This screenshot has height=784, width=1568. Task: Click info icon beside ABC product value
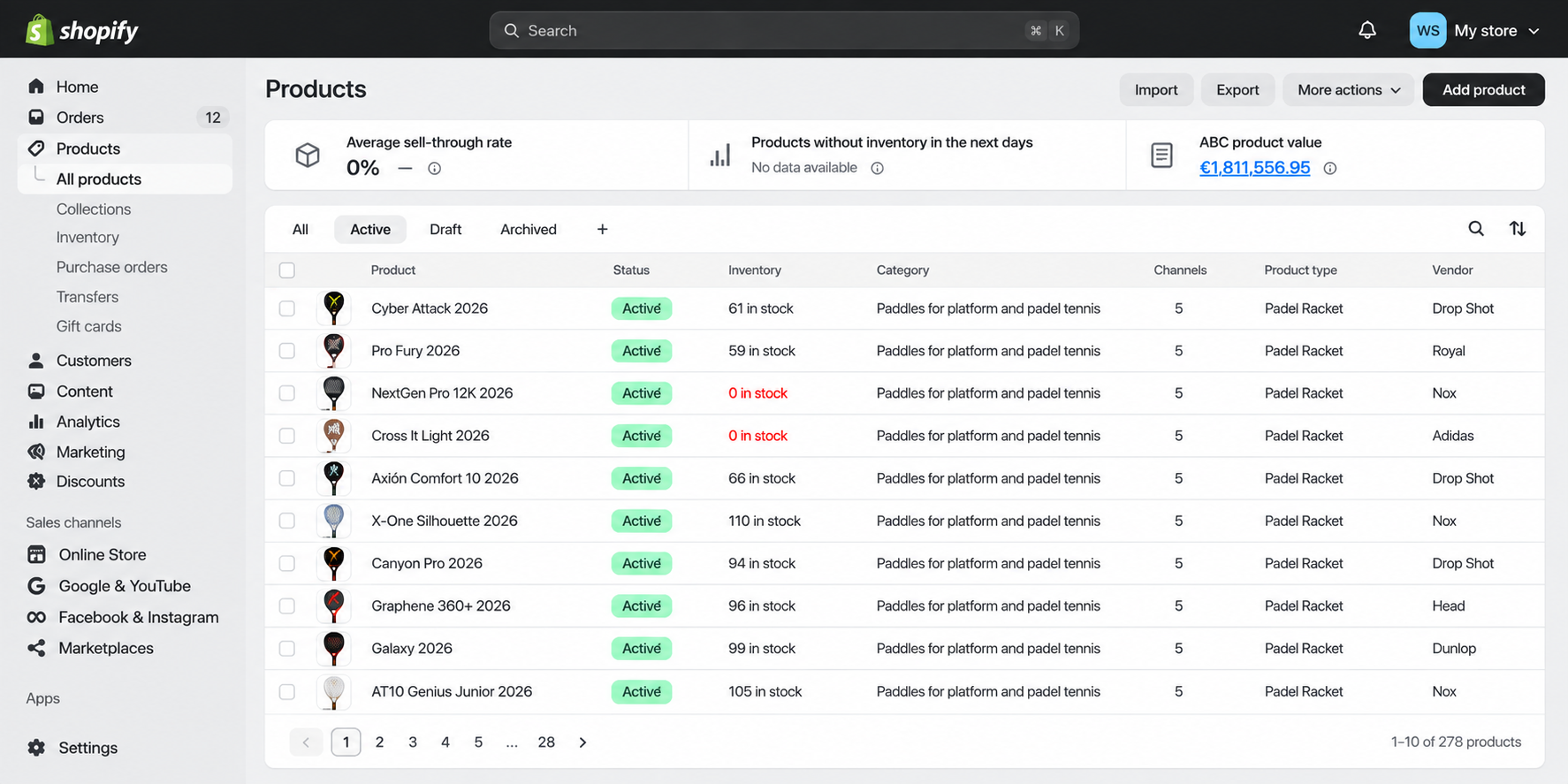[x=1329, y=168]
